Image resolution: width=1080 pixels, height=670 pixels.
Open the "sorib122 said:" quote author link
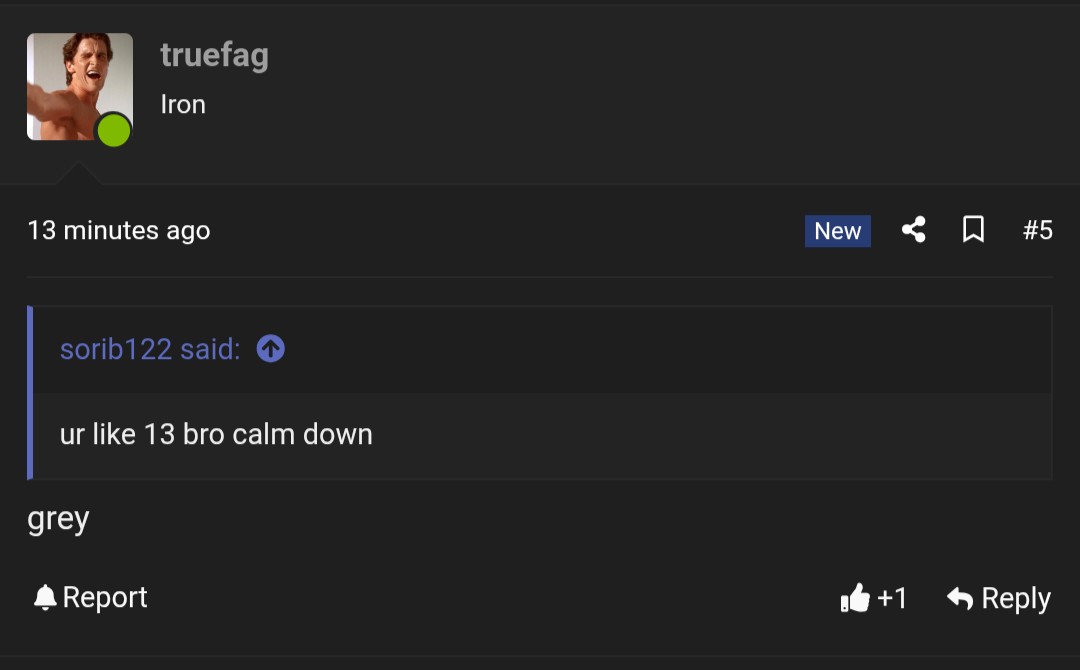point(150,349)
